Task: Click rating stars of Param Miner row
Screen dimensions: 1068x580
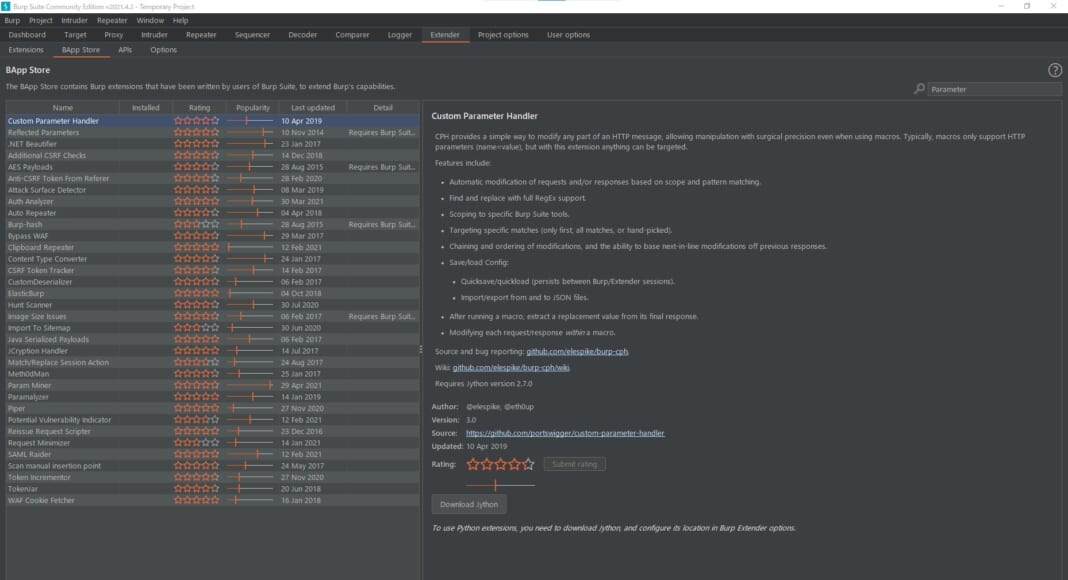Action: click(196, 385)
